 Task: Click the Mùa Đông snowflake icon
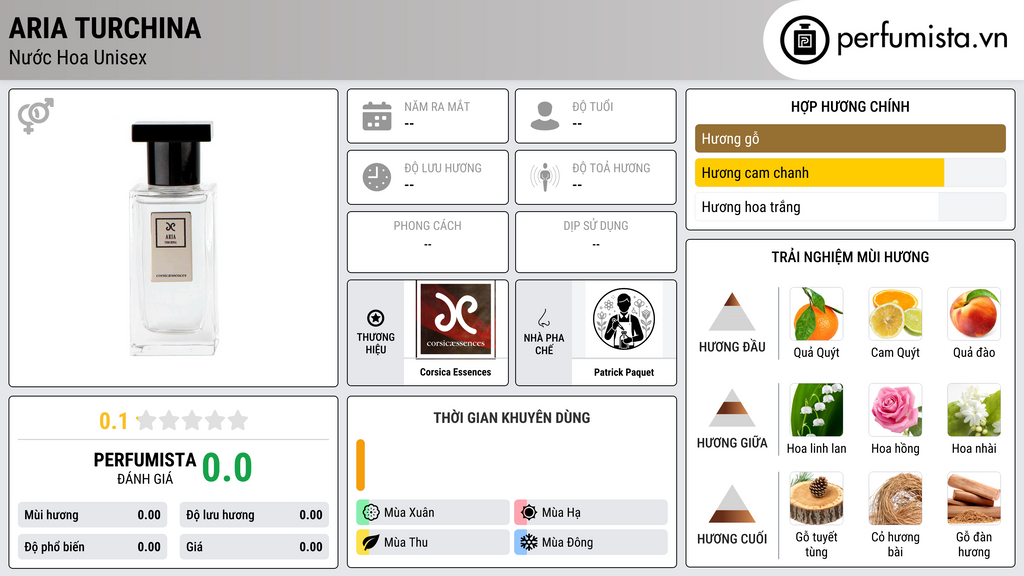pos(529,542)
